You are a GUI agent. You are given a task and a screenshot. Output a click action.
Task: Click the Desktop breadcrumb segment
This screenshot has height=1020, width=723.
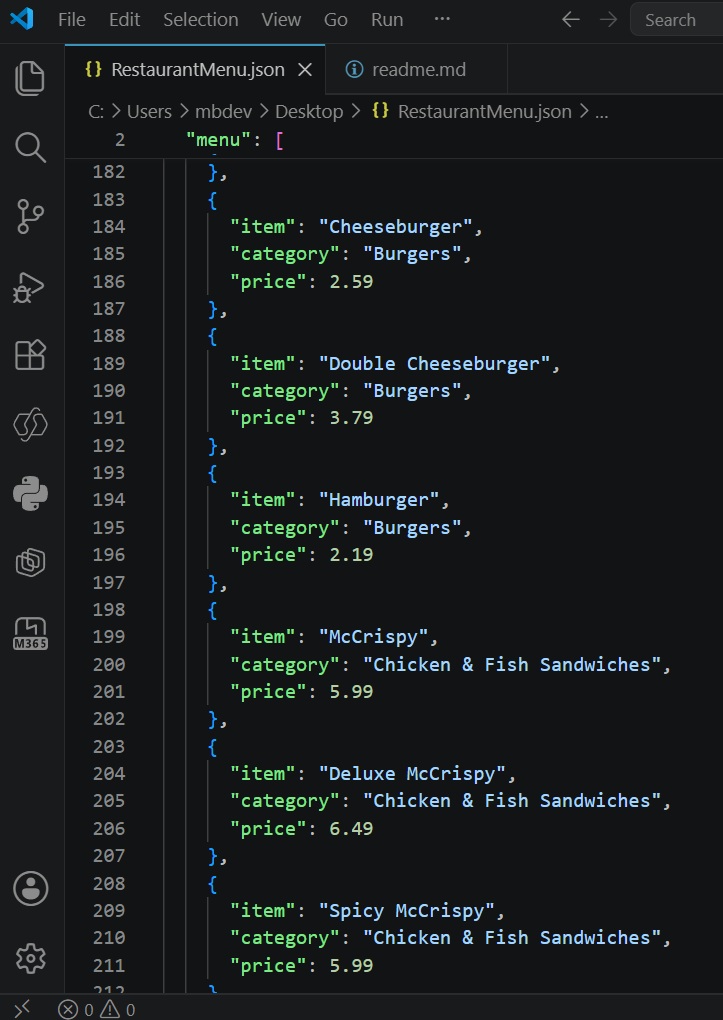(309, 111)
